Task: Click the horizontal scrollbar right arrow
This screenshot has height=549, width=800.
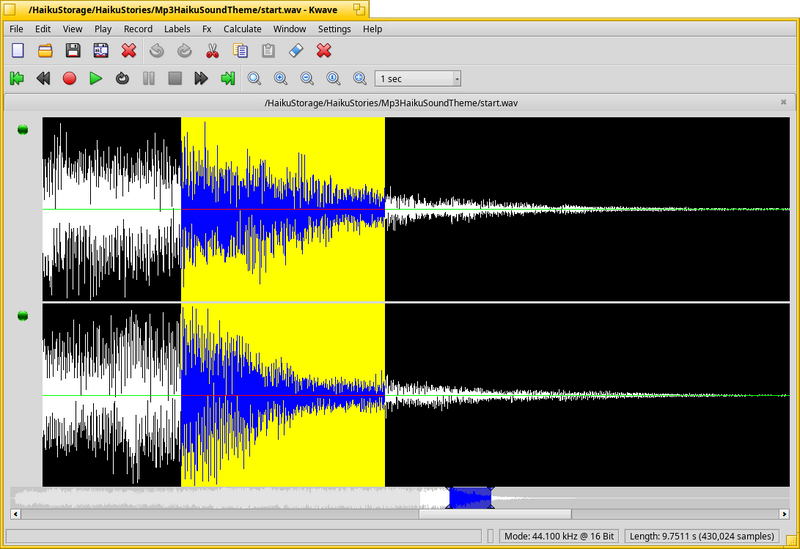Action: [x=784, y=514]
